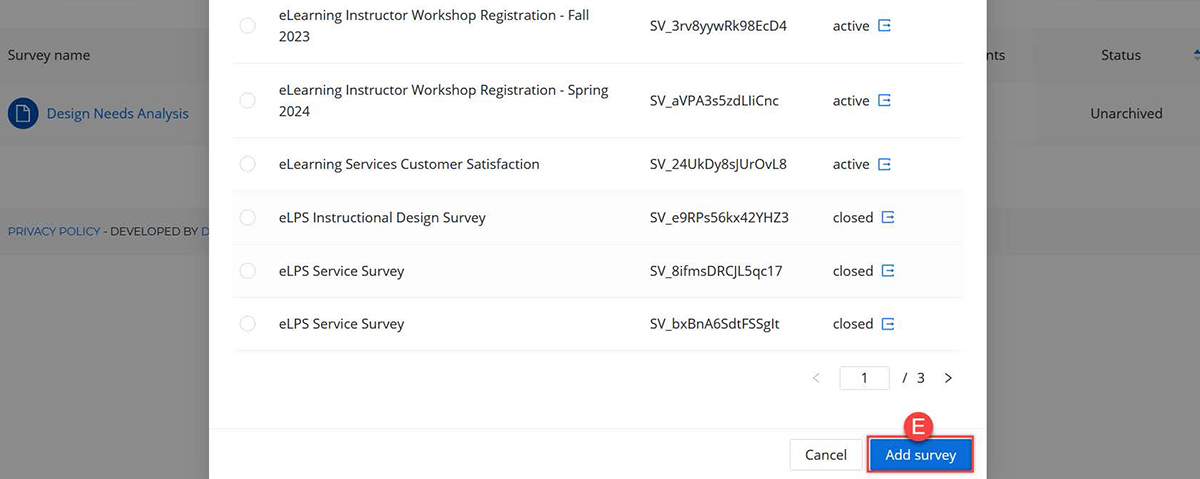Open Customer Satisfaction survey external link icon
Image resolution: width=1200 pixels, height=479 pixels.
pos(884,164)
